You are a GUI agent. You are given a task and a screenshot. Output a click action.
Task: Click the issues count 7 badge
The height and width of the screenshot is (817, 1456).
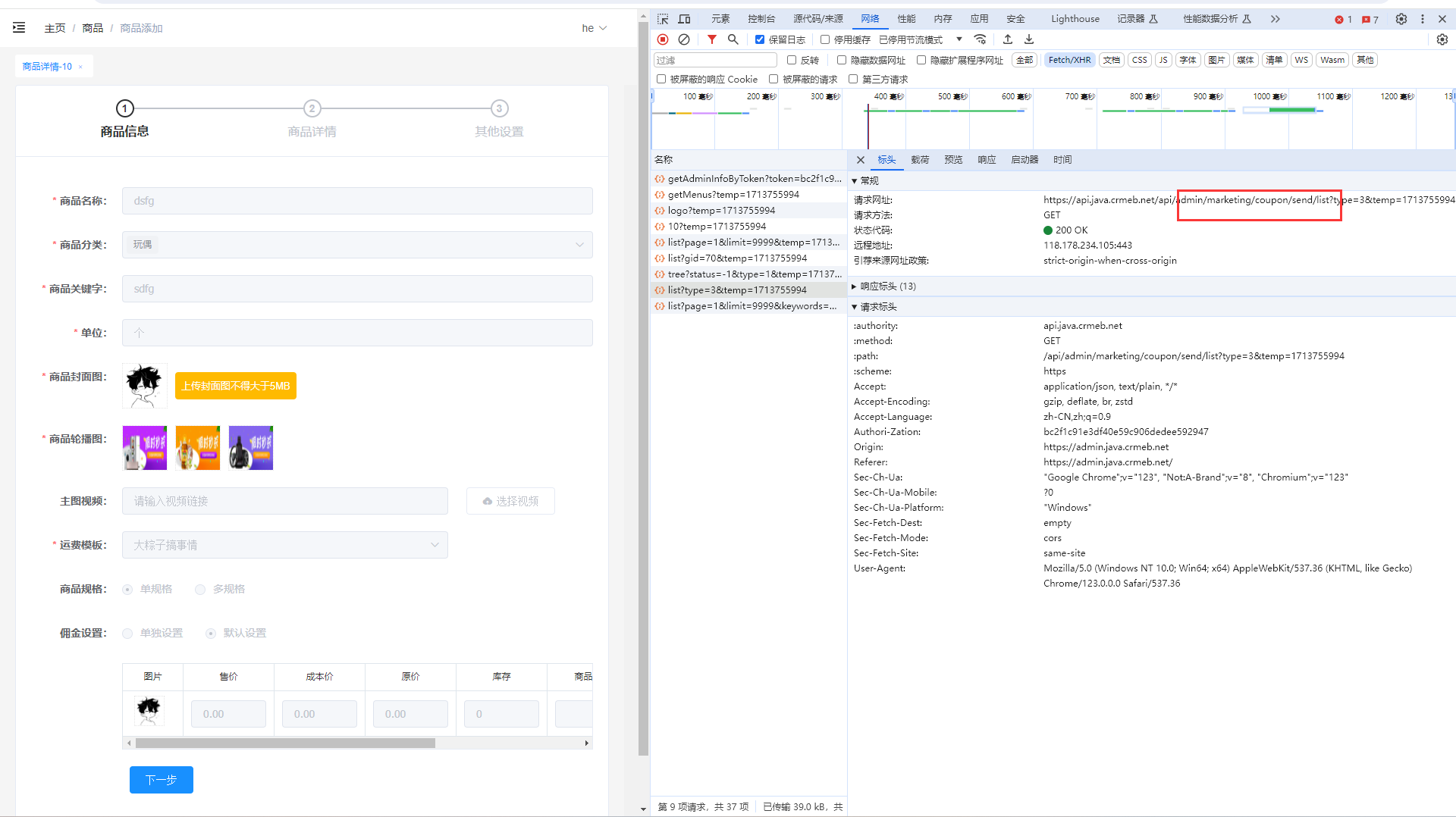[1370, 20]
